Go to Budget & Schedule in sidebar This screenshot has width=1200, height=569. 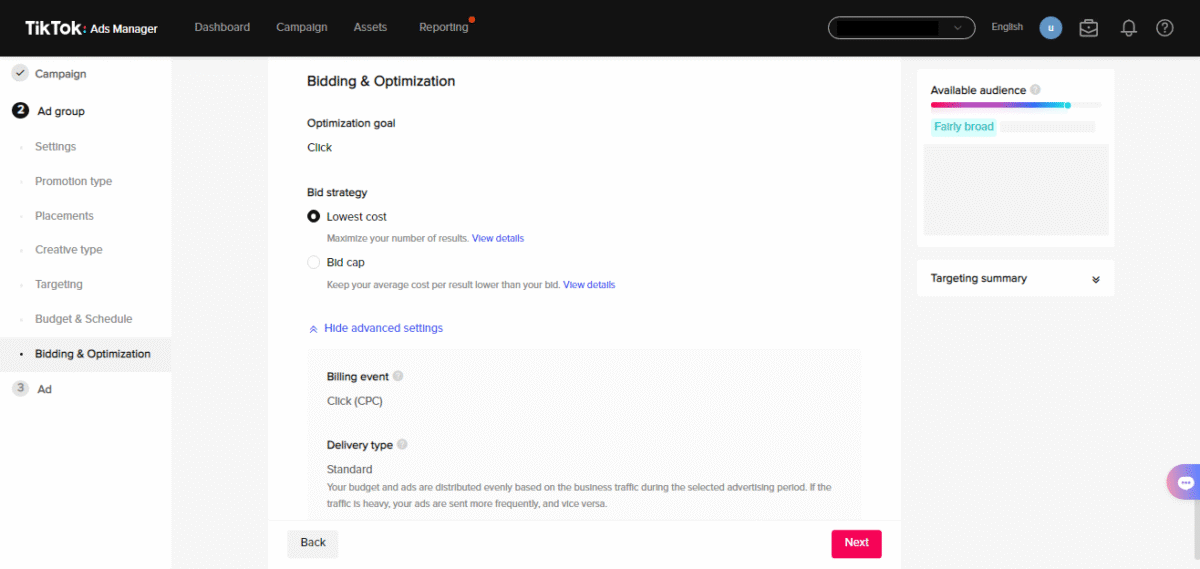point(84,319)
